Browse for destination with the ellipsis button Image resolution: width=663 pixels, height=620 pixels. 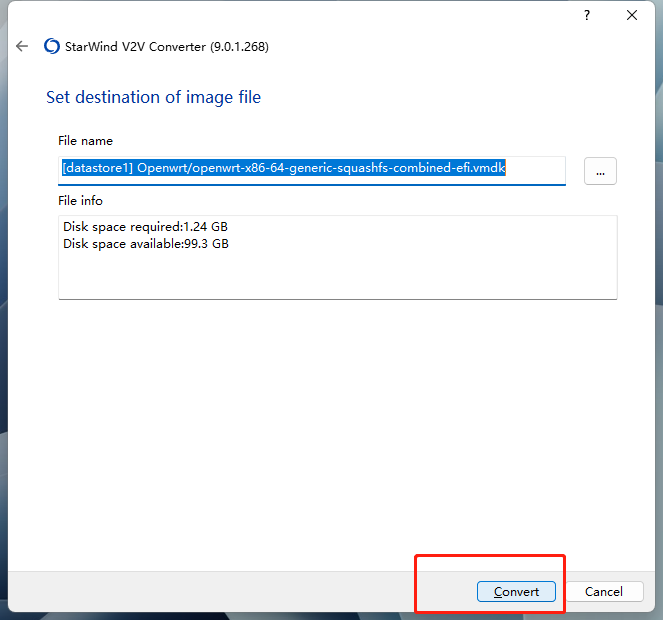click(600, 171)
